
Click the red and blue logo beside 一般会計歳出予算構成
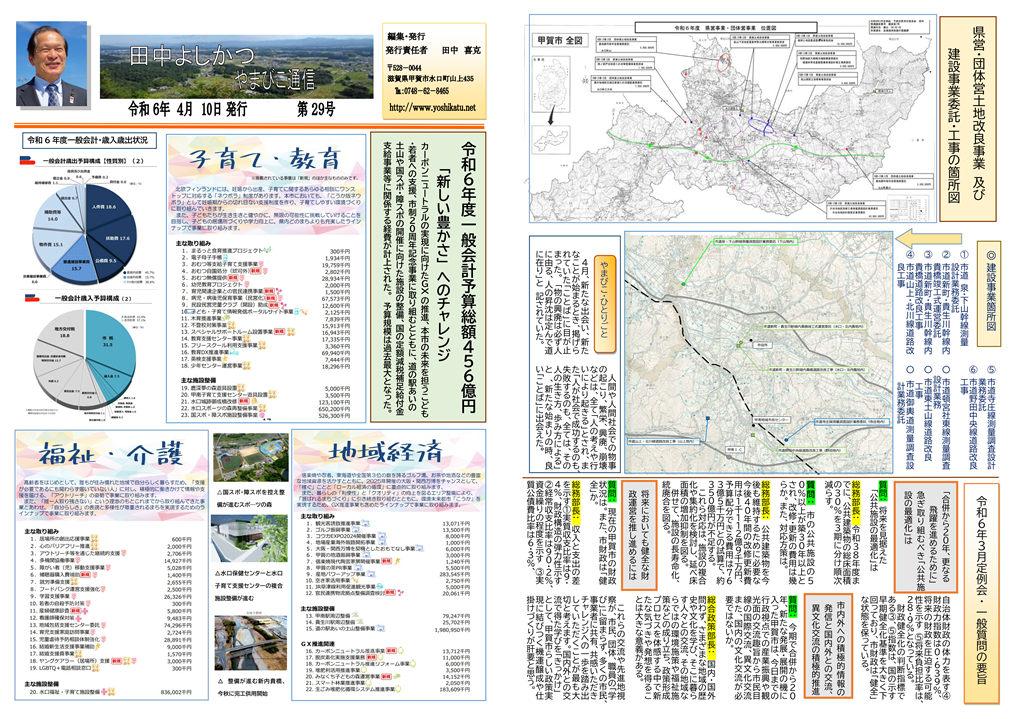(29, 159)
